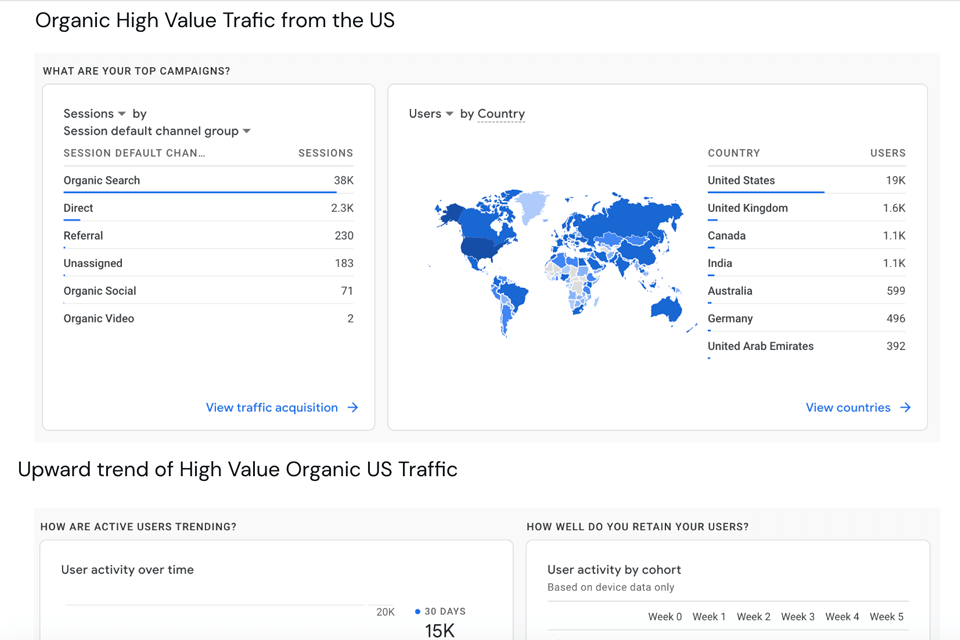Open View traffic acquisition link

[x=271, y=408]
